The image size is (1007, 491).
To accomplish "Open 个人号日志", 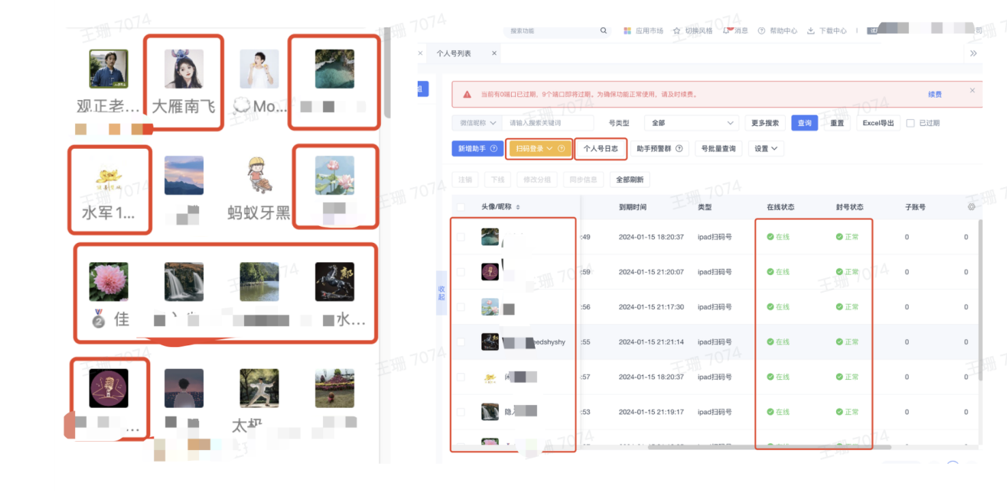I will [x=600, y=148].
